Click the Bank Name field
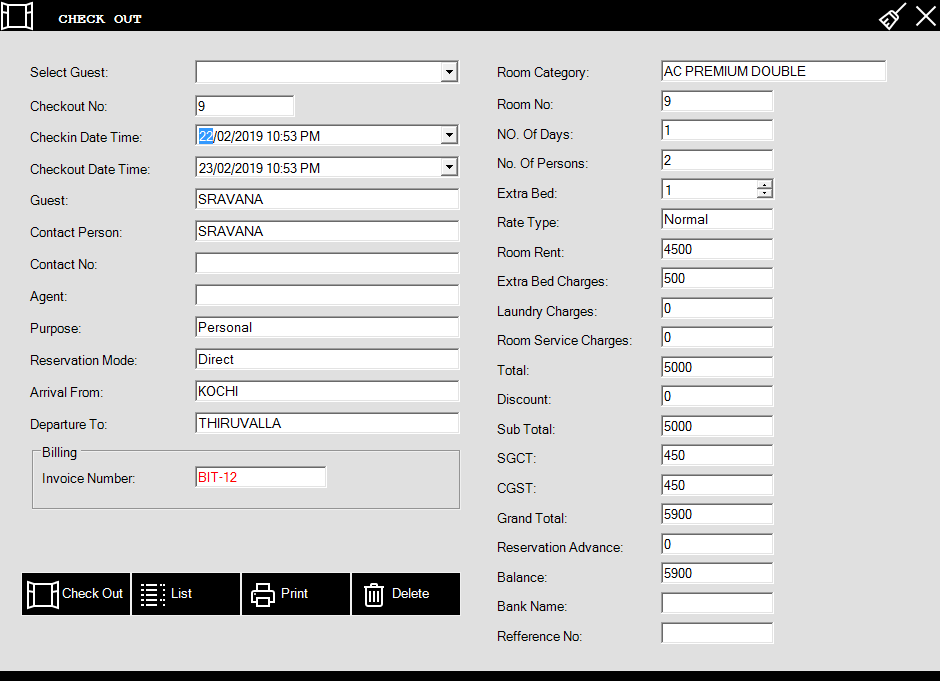 717,604
